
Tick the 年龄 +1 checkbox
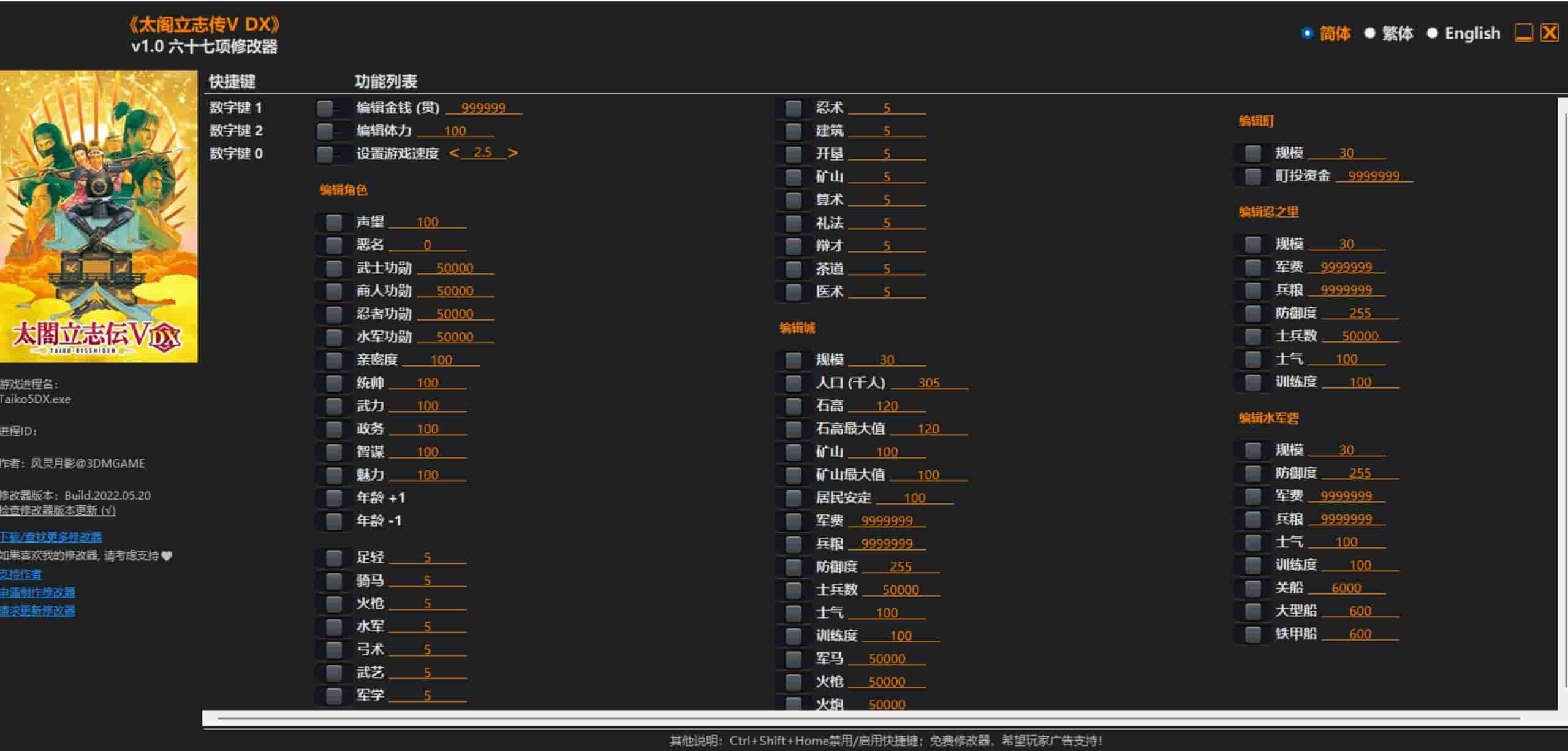334,498
